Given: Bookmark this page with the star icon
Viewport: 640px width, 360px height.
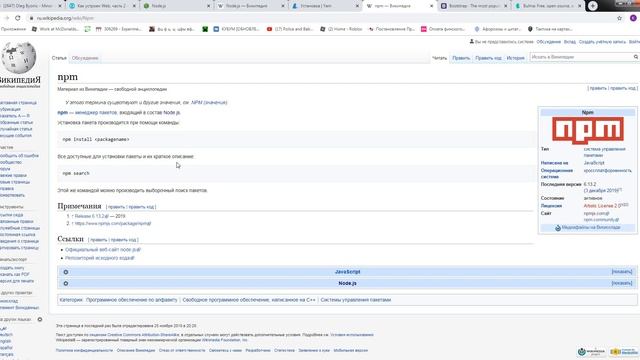Looking at the screenshot, I should 619,18.
